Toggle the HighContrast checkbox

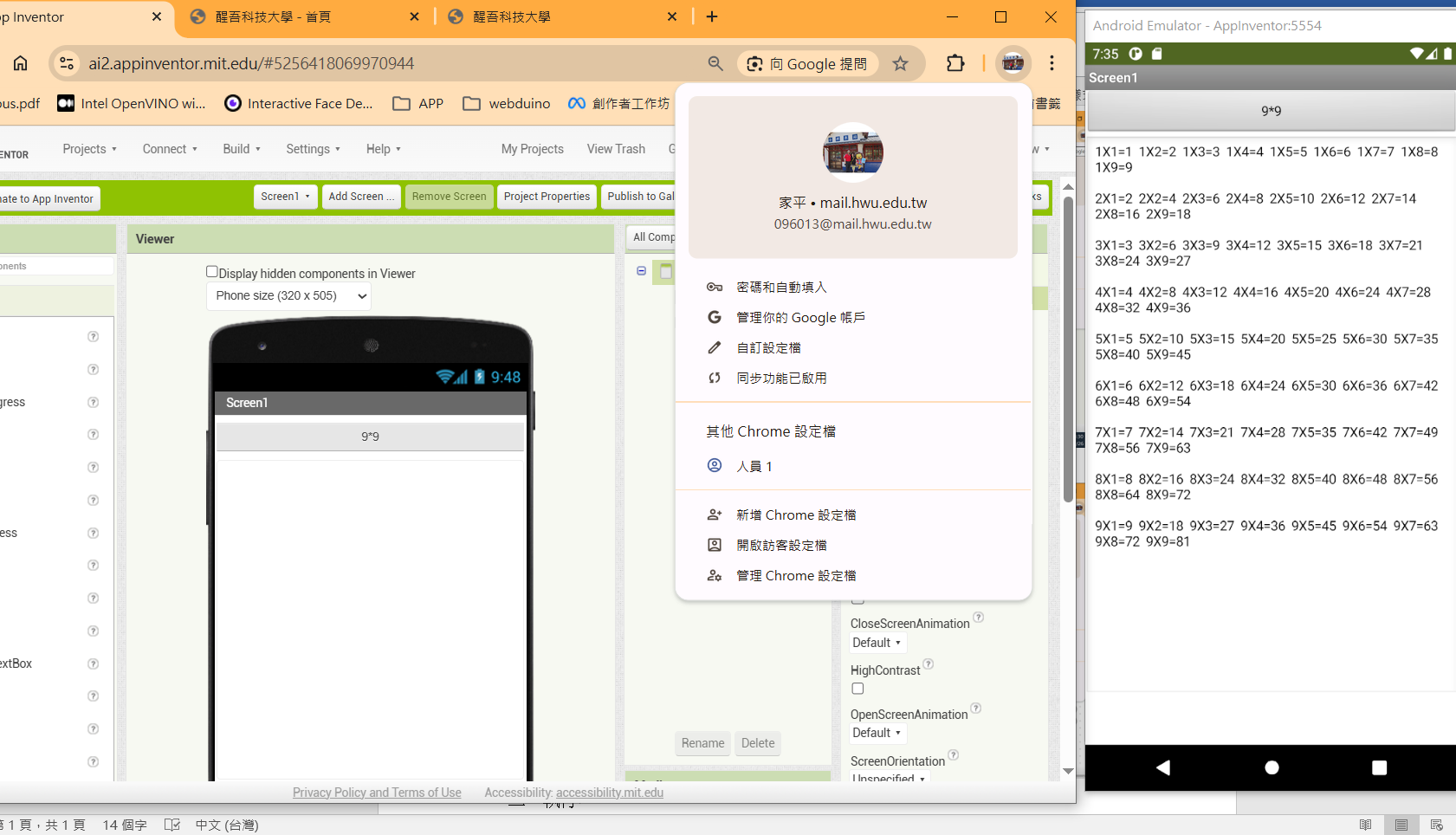coord(857,689)
